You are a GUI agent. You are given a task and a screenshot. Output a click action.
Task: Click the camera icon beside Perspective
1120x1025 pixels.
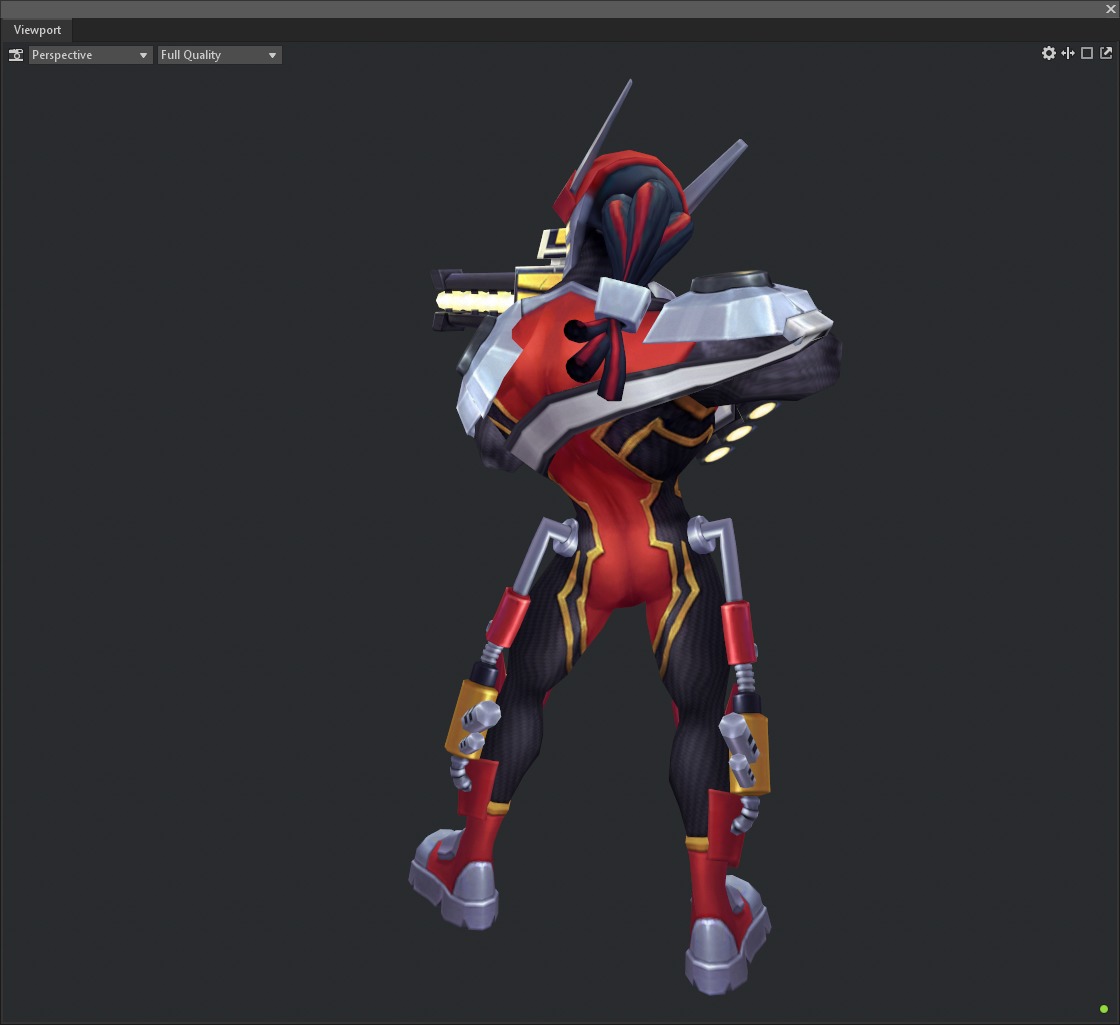[16, 55]
